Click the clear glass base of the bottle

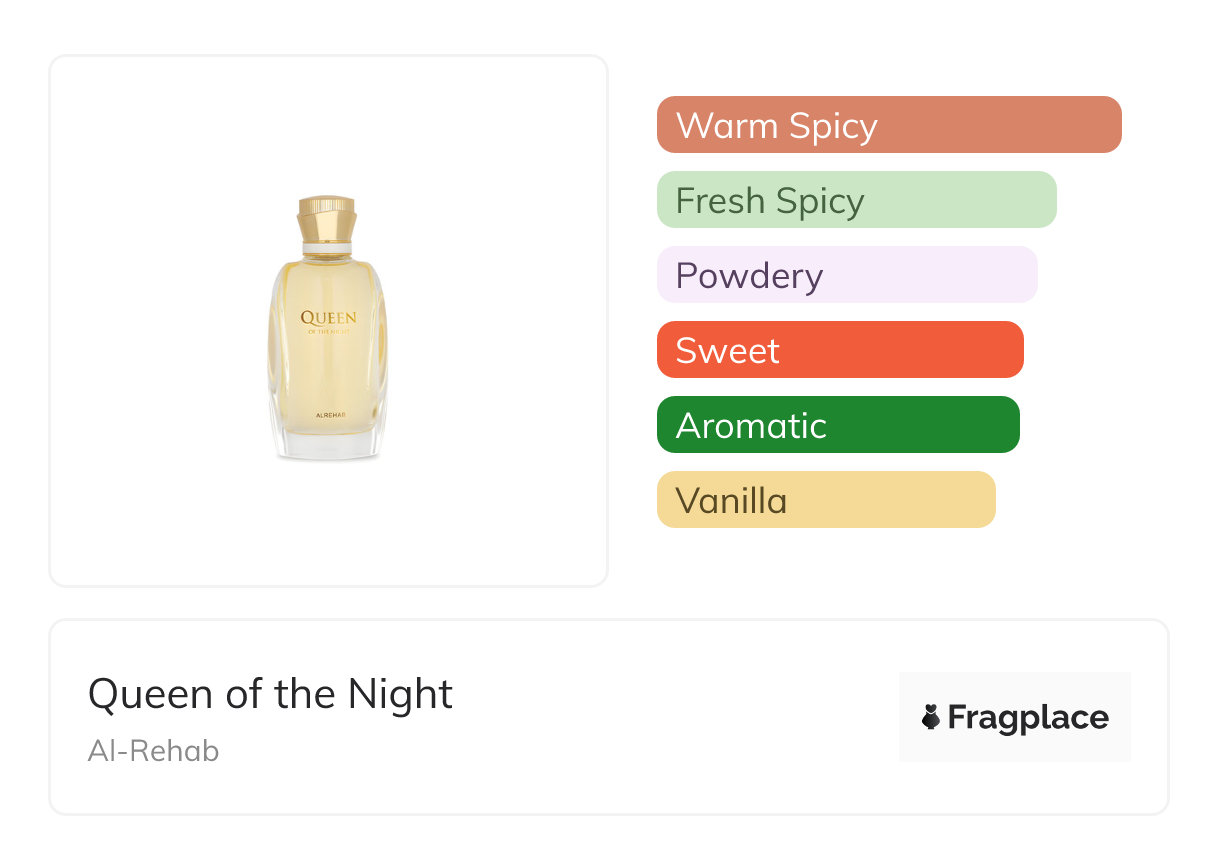[329, 445]
